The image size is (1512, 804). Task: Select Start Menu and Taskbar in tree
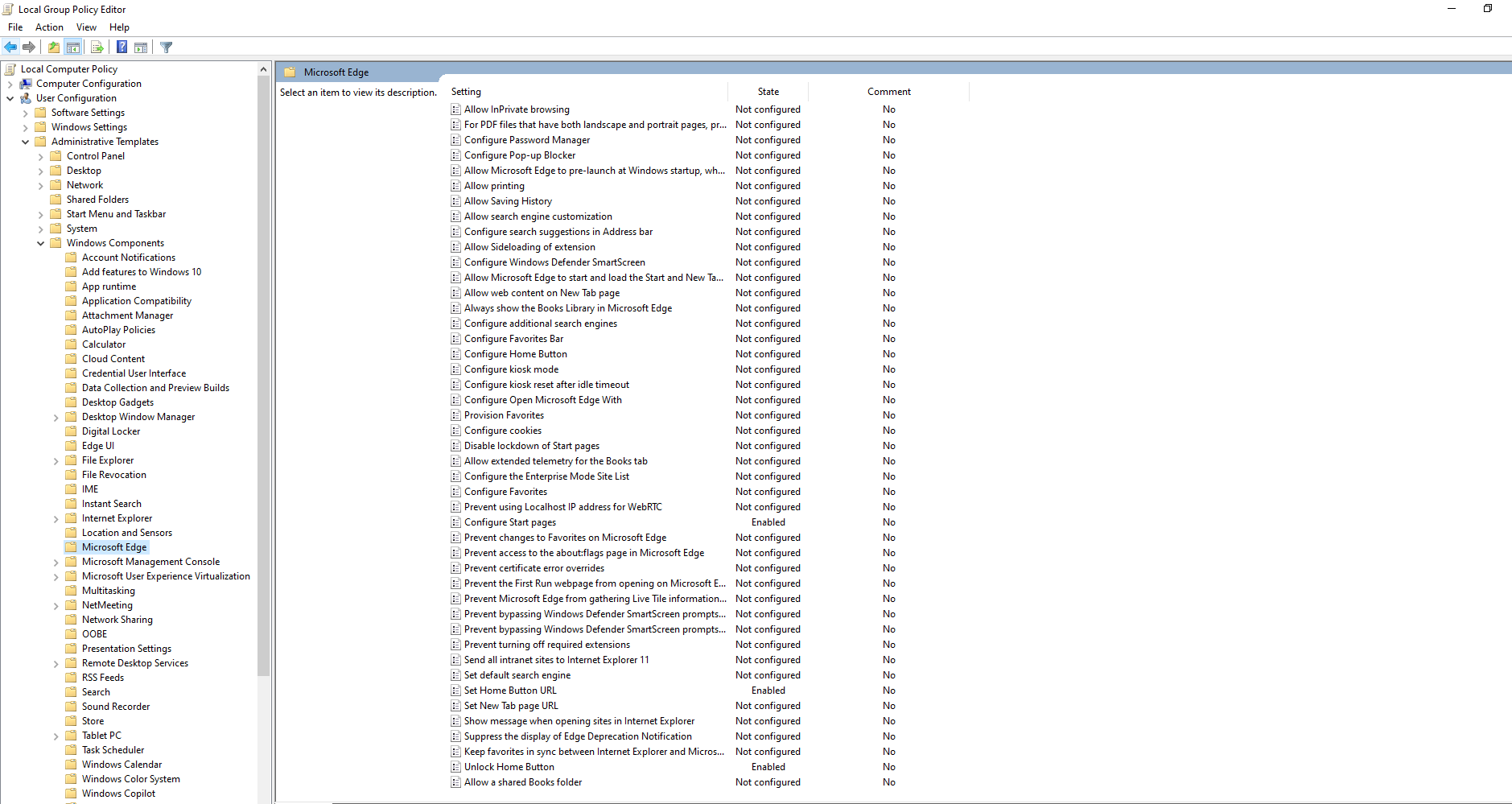116,214
